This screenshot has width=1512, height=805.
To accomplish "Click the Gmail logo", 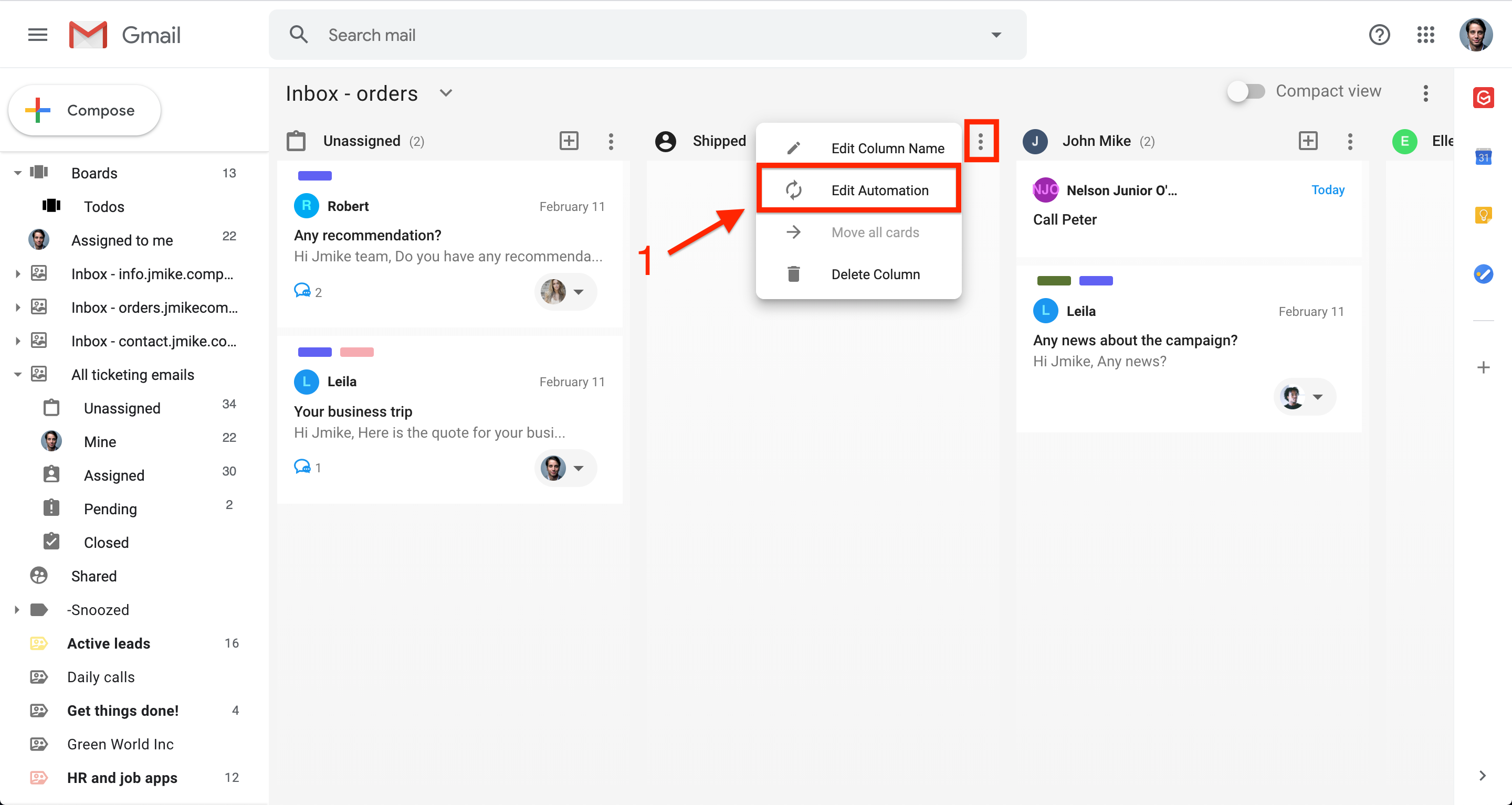I will point(124,35).
